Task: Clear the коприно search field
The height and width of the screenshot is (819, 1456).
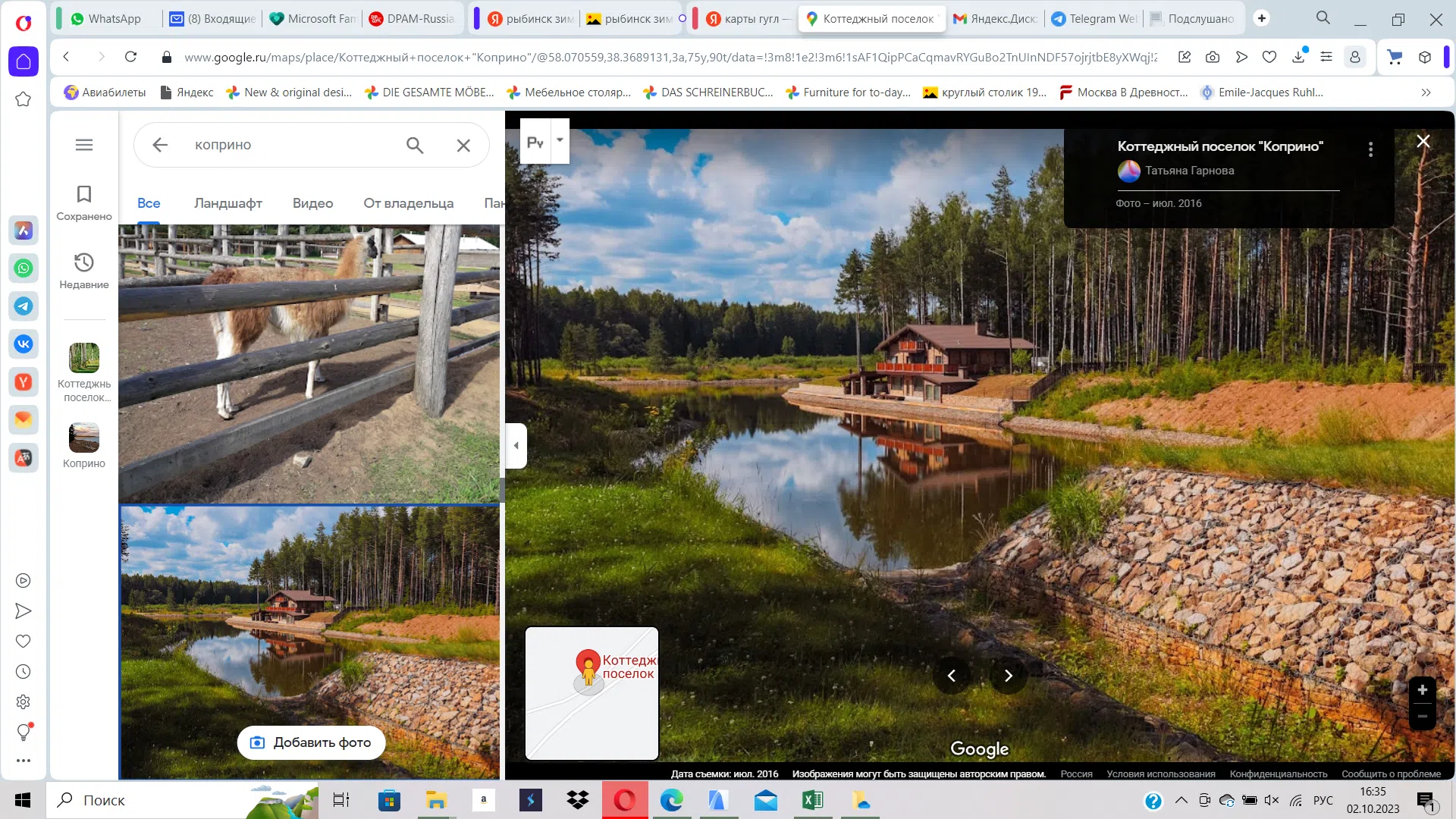Action: 463,145
